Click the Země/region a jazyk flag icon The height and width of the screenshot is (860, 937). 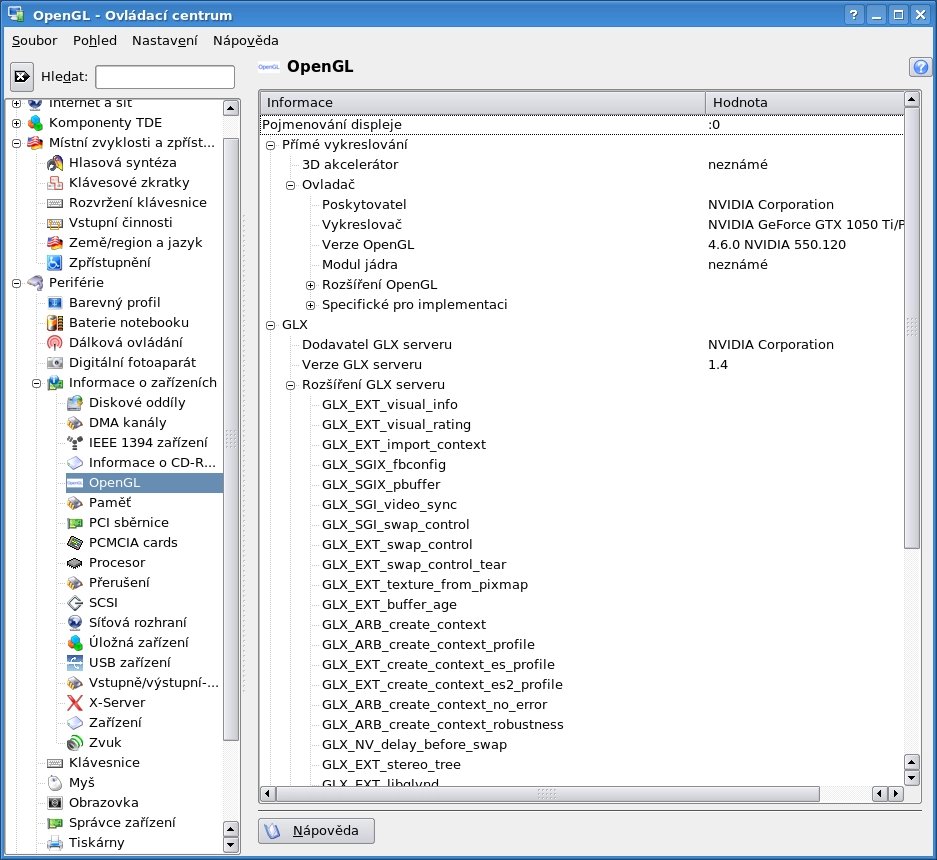coord(55,243)
